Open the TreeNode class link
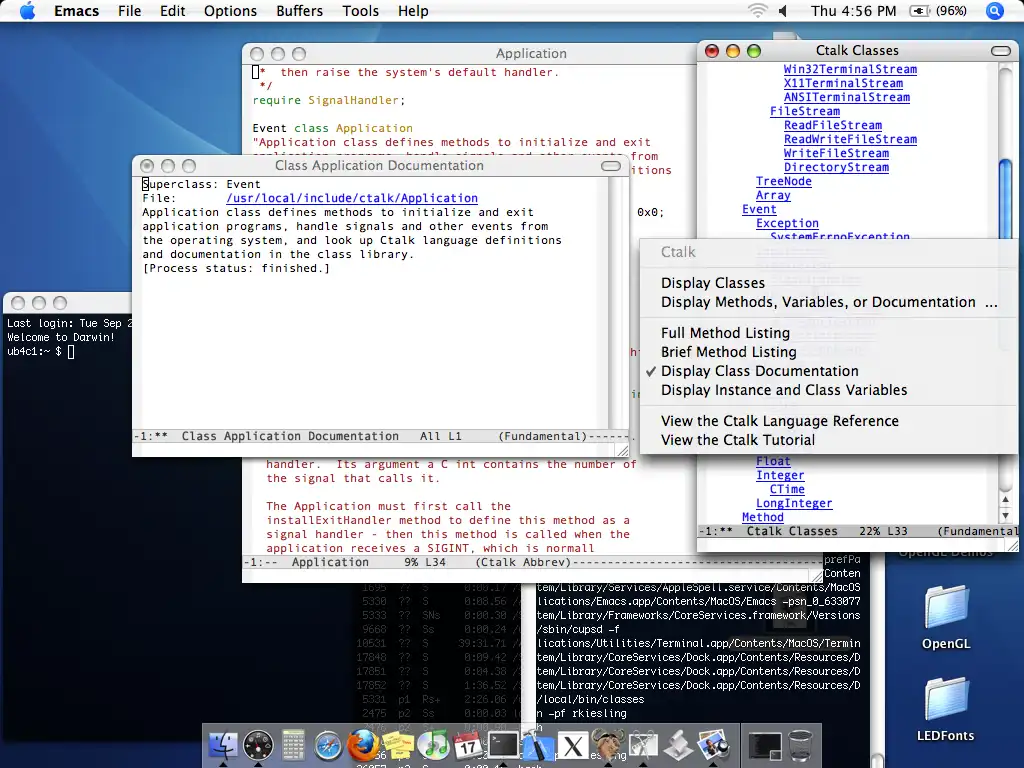 784,182
